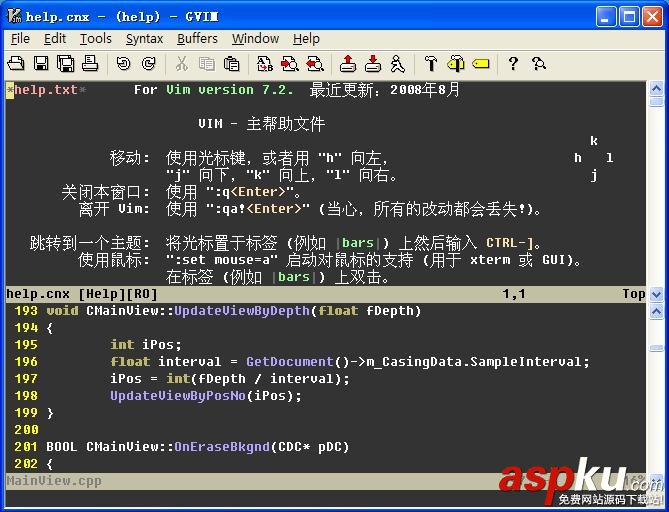Image resolution: width=669 pixels, height=512 pixels.
Task: Click the CTRL-] key text
Action: tap(510, 243)
